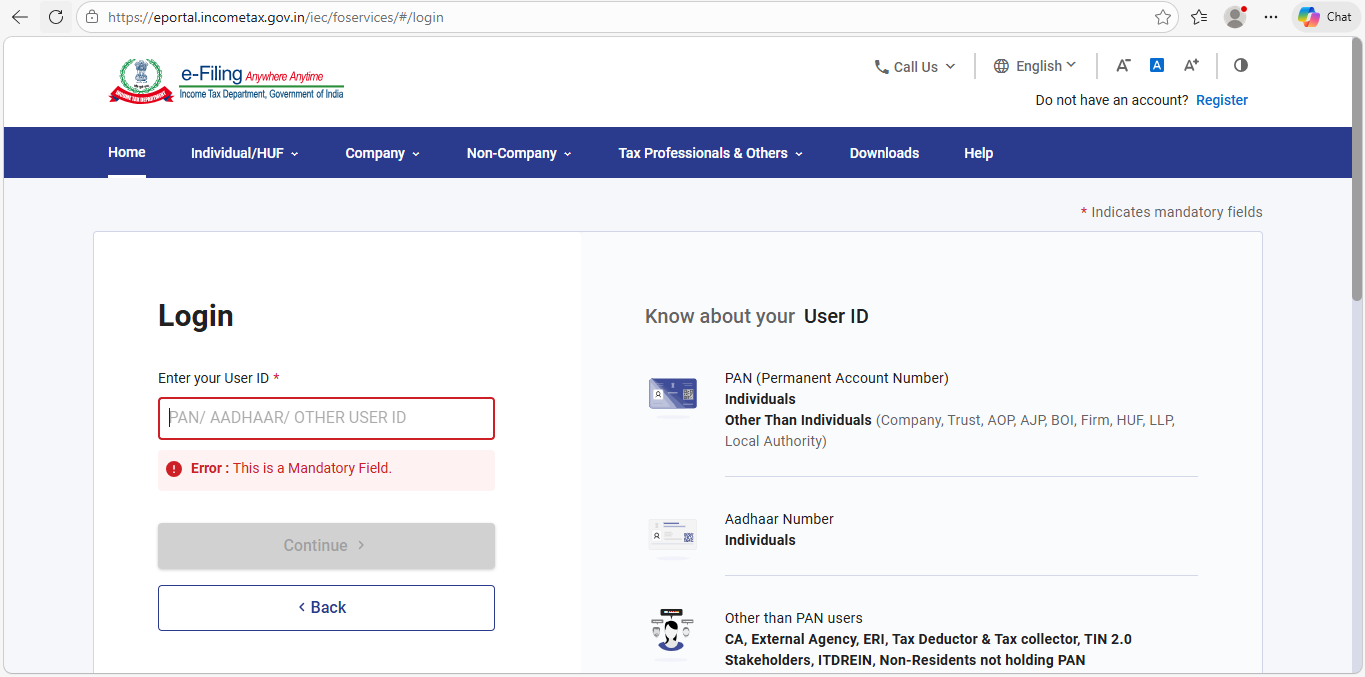Expand the Tax Professionals & Others menu
The height and width of the screenshot is (677, 1365).
[x=703, y=152]
